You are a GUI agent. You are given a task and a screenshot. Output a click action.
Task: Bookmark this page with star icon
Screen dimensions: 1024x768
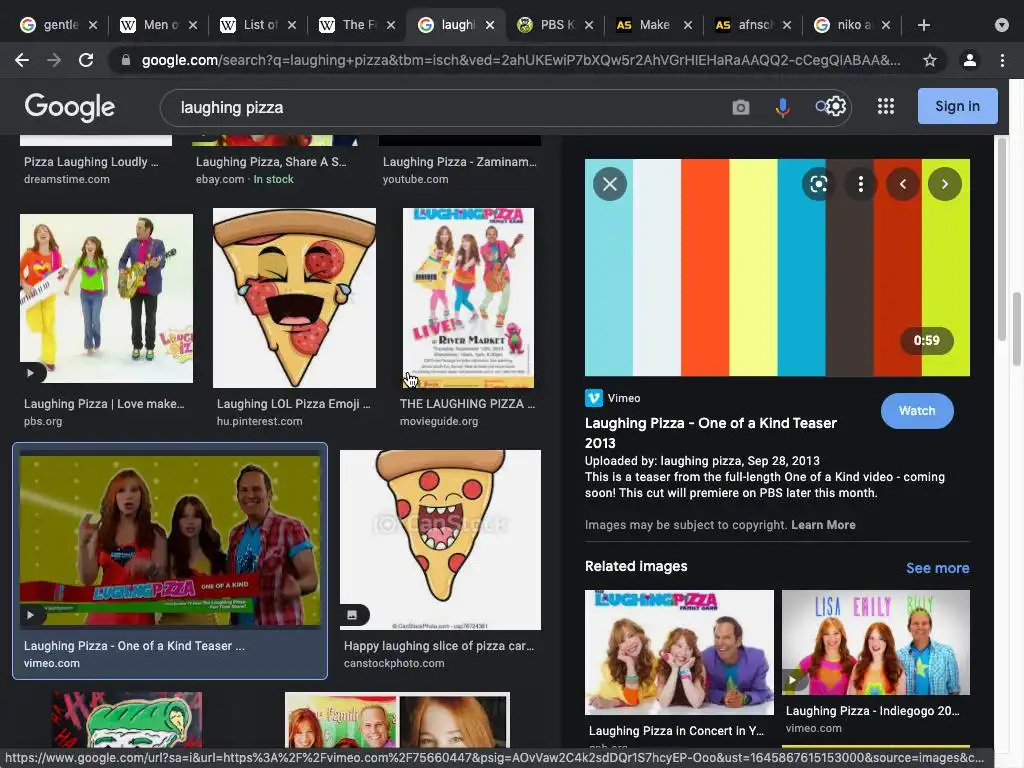coord(929,60)
